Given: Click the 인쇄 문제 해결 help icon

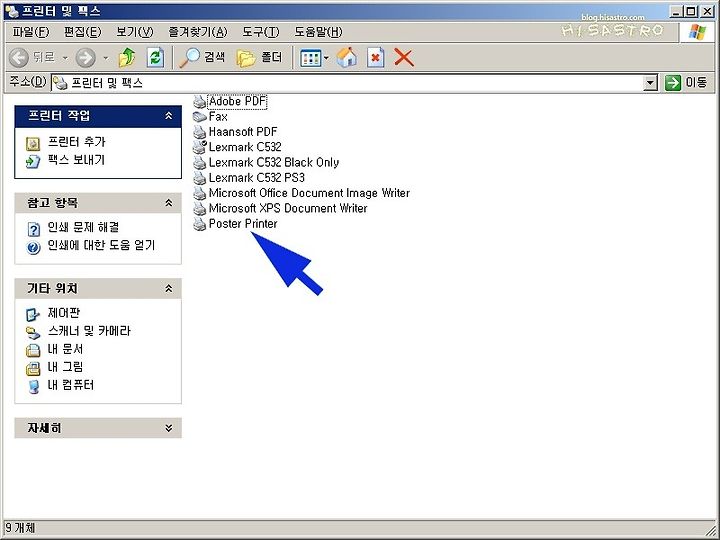Looking at the screenshot, I should [x=33, y=228].
